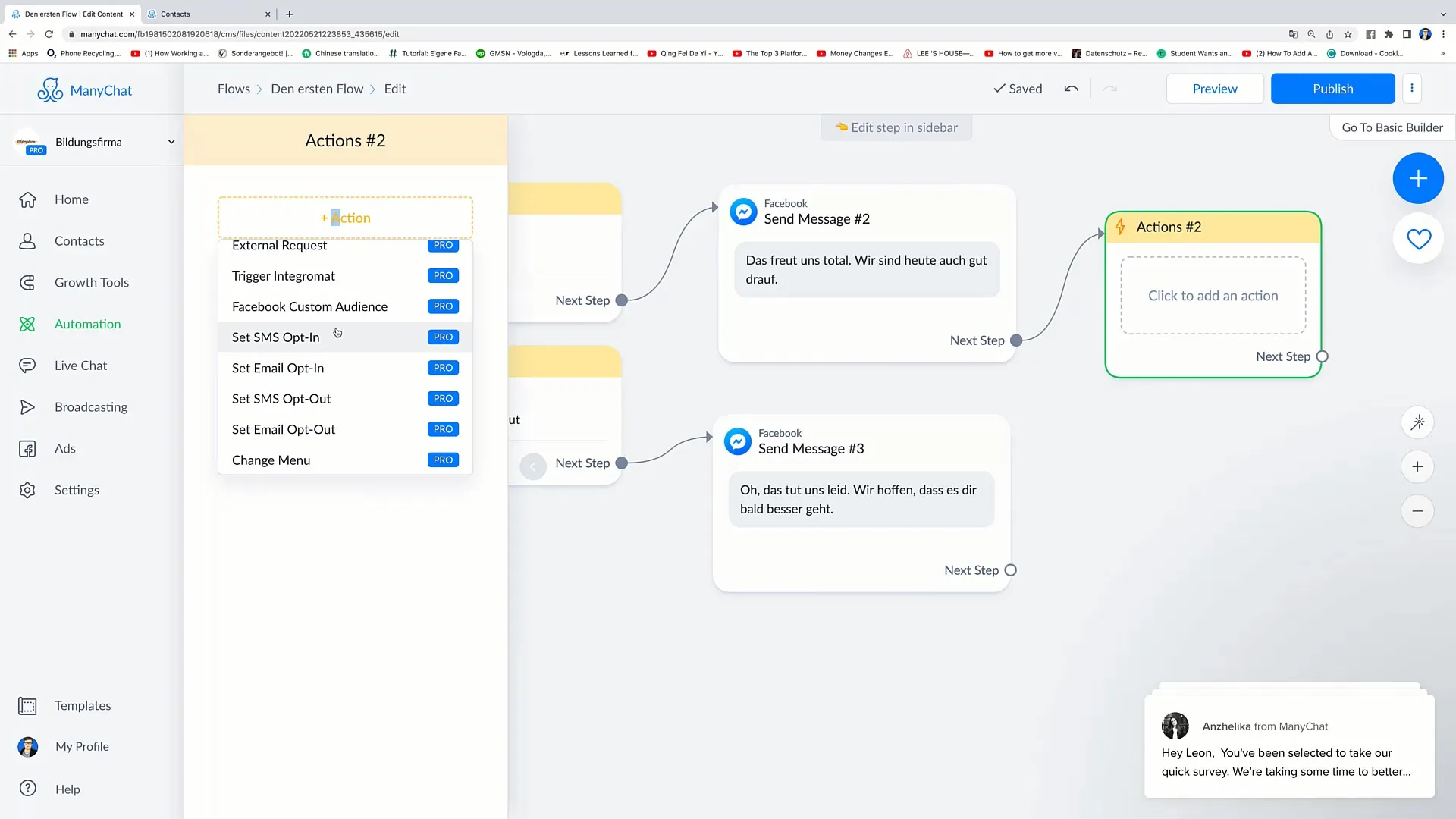Image resolution: width=1456 pixels, height=819 pixels.
Task: Click Edit step in sidebar hint
Action: click(896, 127)
